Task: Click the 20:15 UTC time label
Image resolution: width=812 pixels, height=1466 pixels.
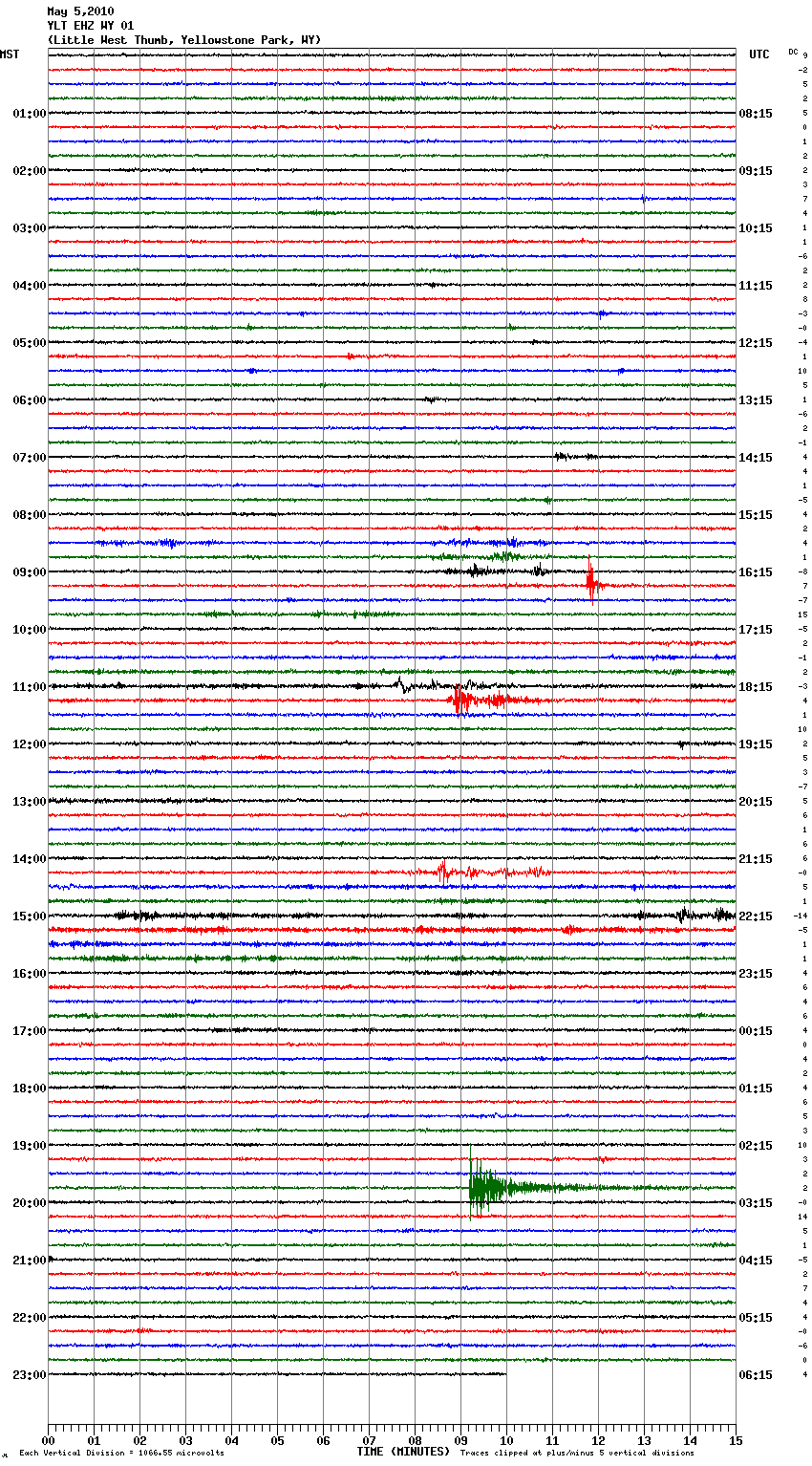Action: [x=756, y=802]
